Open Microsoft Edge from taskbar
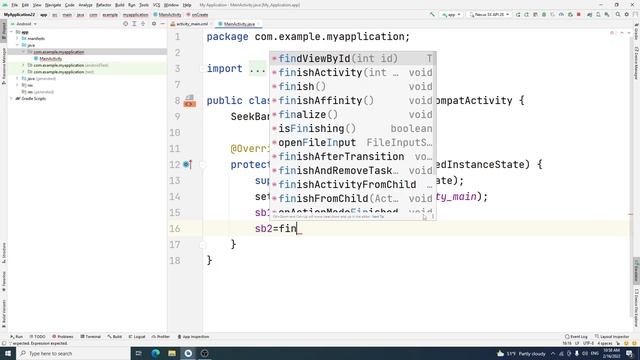The height and width of the screenshot is (360, 640). (x=156, y=353)
